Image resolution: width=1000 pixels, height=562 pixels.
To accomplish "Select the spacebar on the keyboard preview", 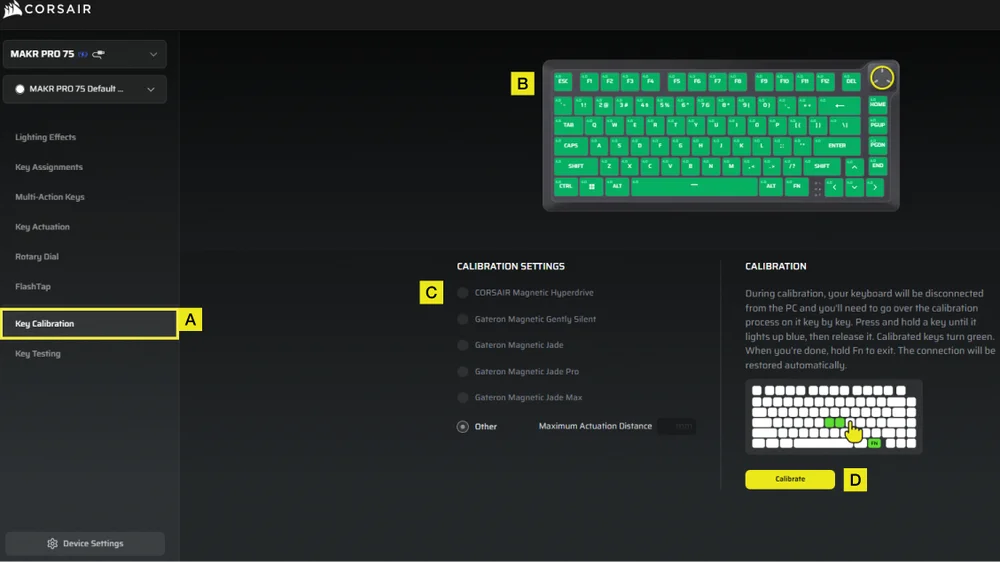I will coord(695,187).
